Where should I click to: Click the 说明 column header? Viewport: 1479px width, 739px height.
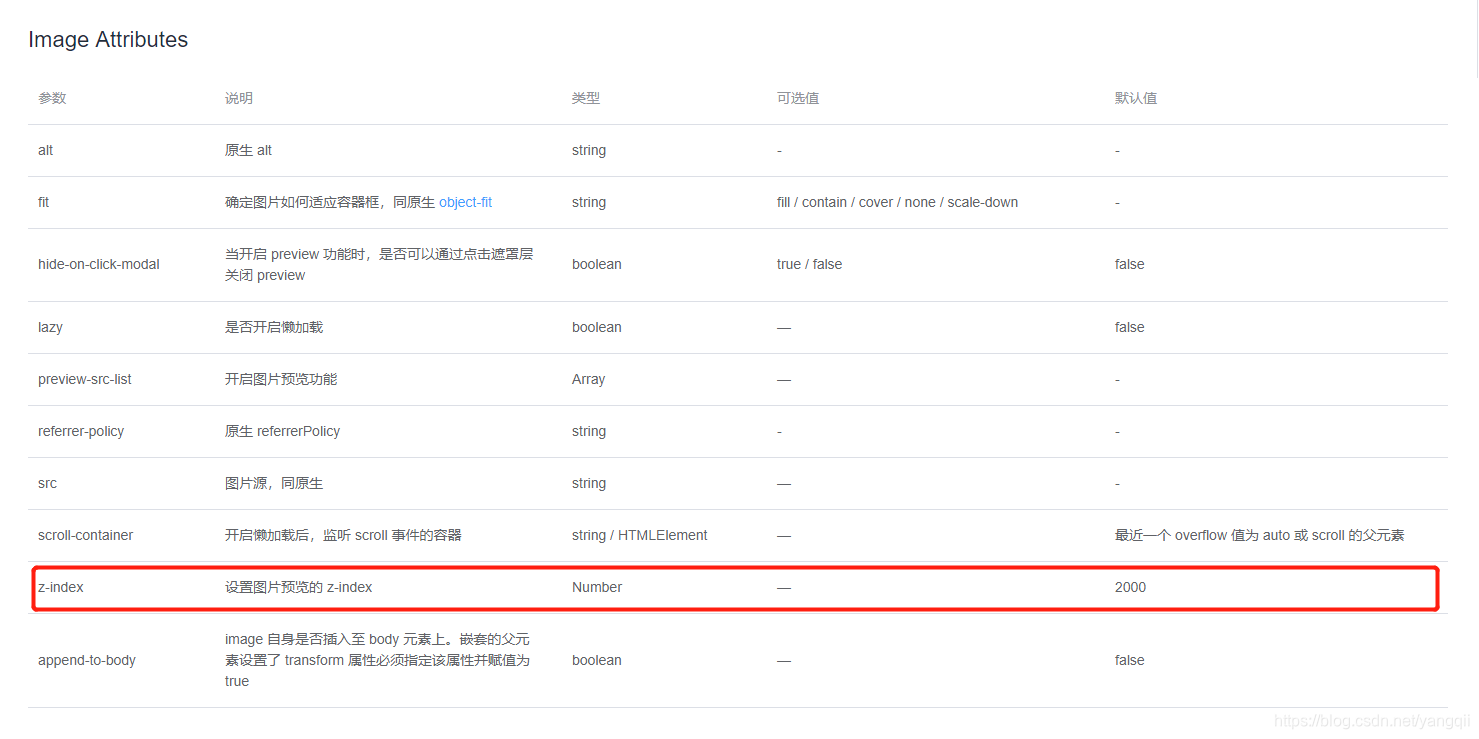(x=238, y=97)
